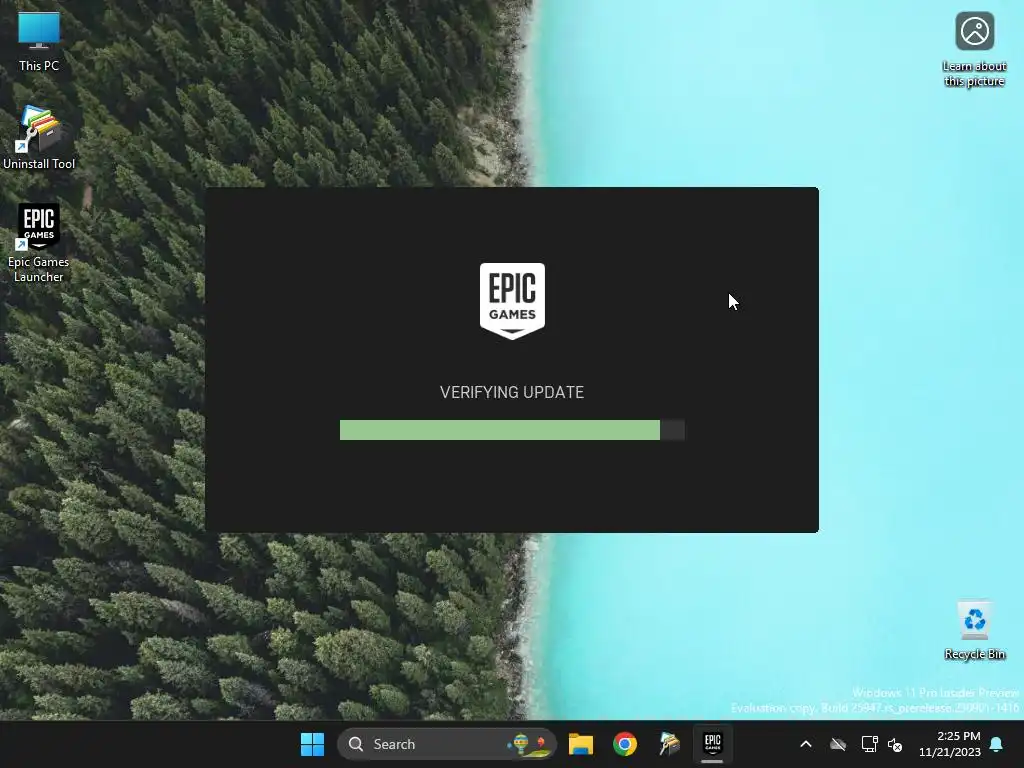
Task: Click the OneDrive cloud tray icon
Action: [x=838, y=744]
